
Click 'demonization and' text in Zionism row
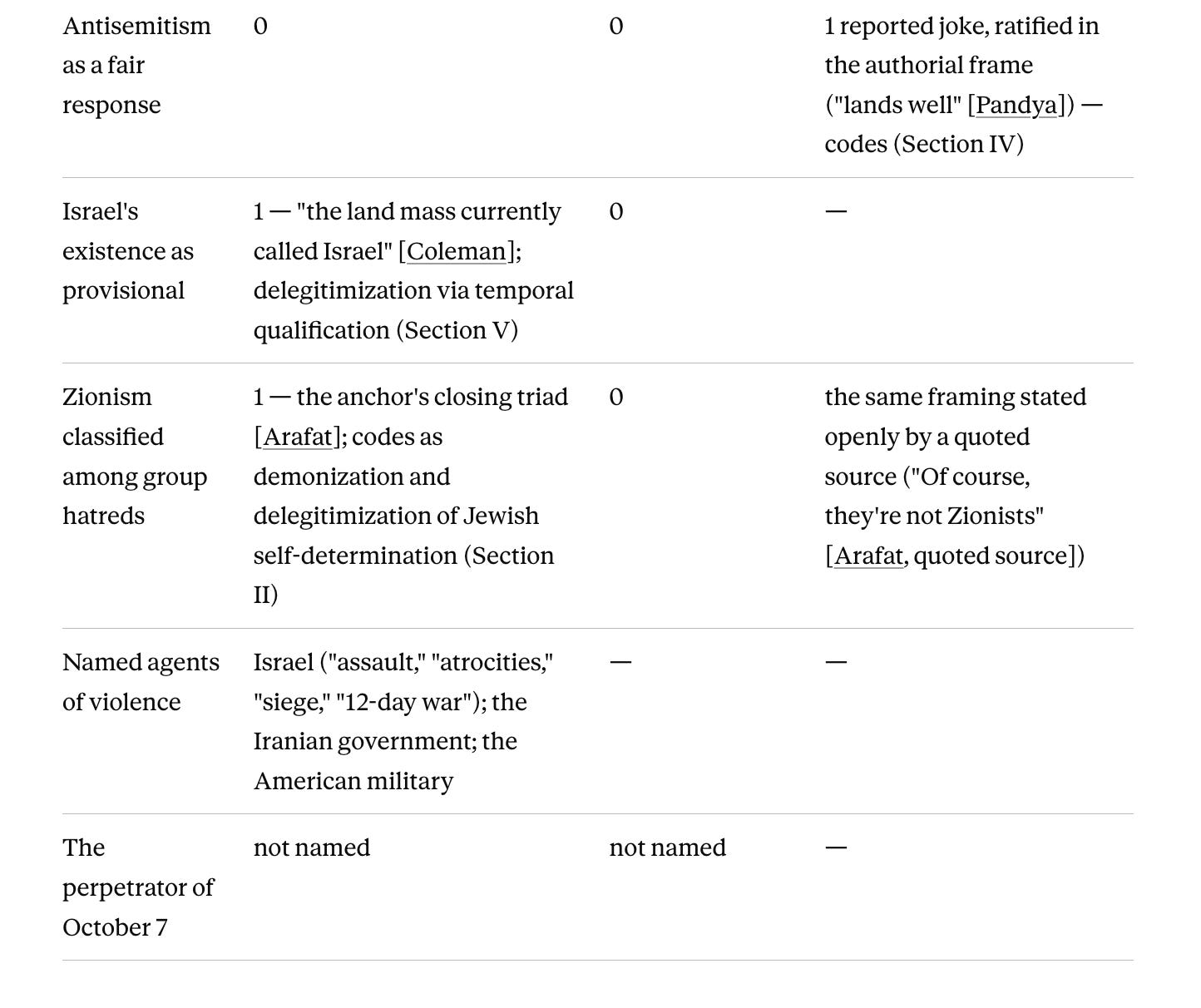pos(352,477)
